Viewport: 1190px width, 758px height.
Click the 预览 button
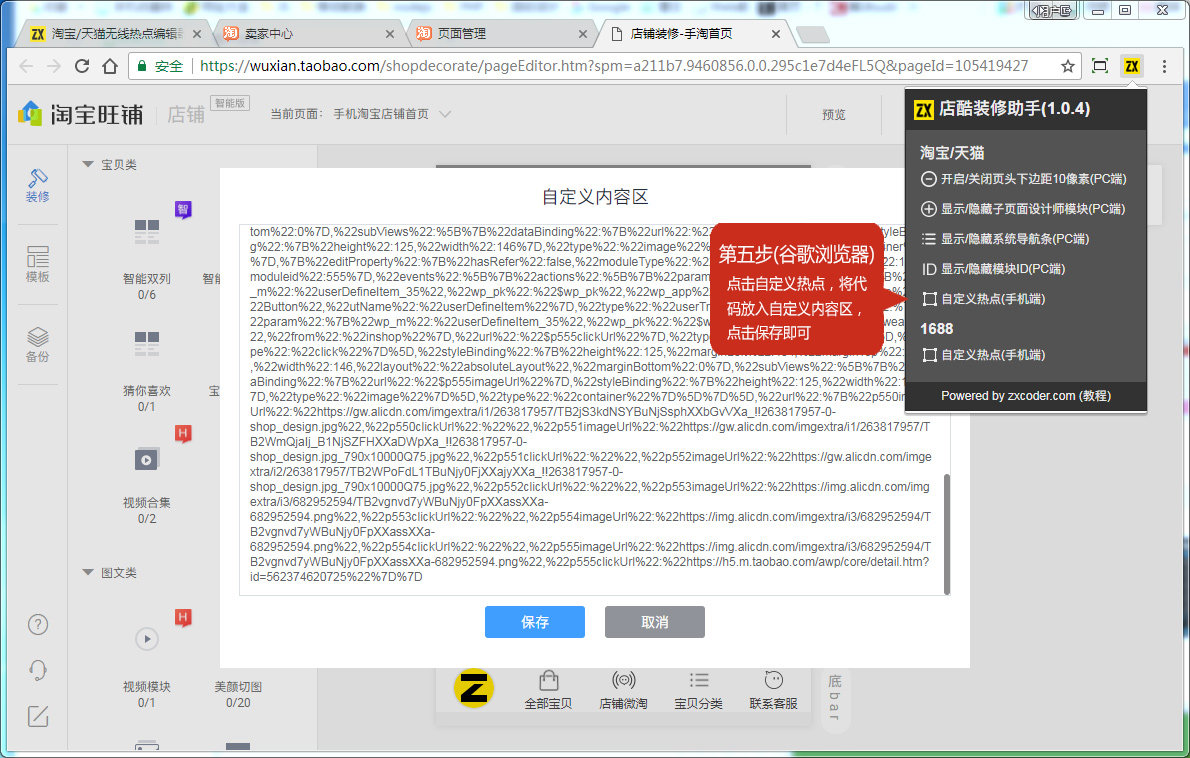833,115
